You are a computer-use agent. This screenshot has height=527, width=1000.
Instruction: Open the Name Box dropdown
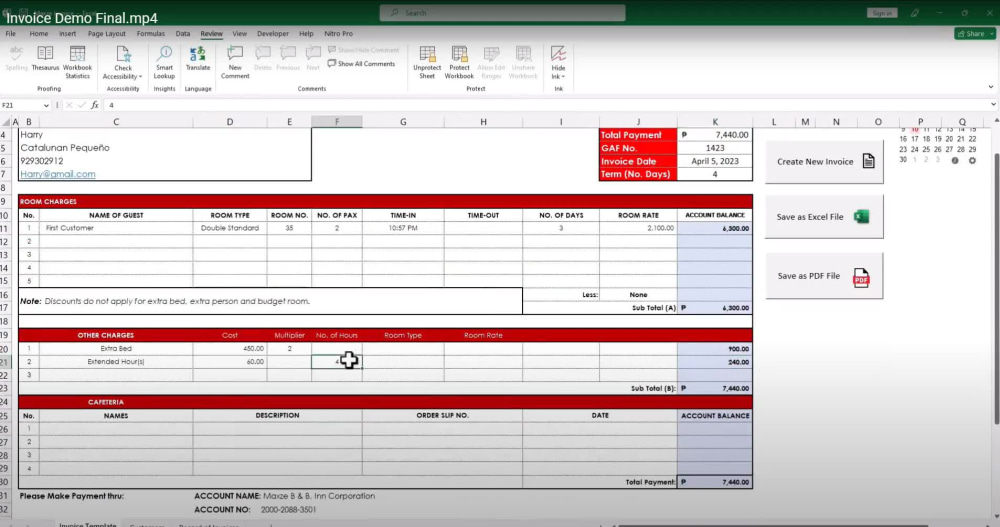(46, 105)
